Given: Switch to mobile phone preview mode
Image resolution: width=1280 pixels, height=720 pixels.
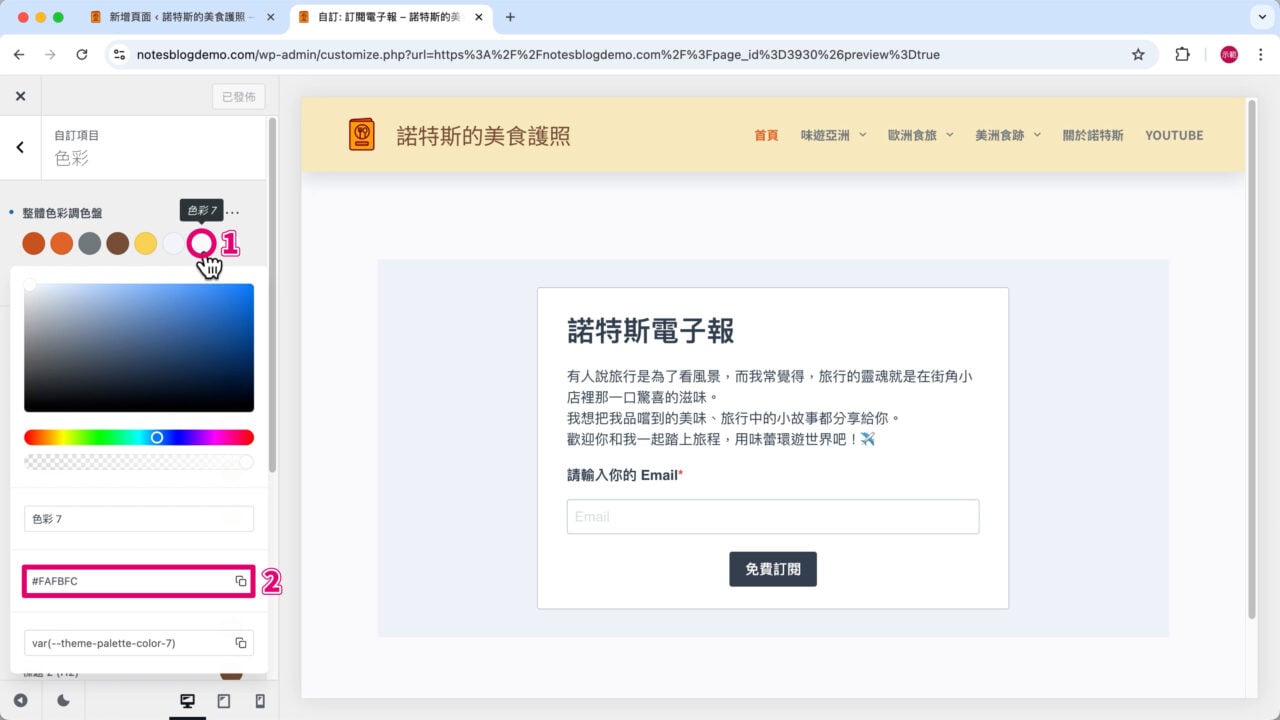Looking at the screenshot, I should pyautogui.click(x=260, y=701).
